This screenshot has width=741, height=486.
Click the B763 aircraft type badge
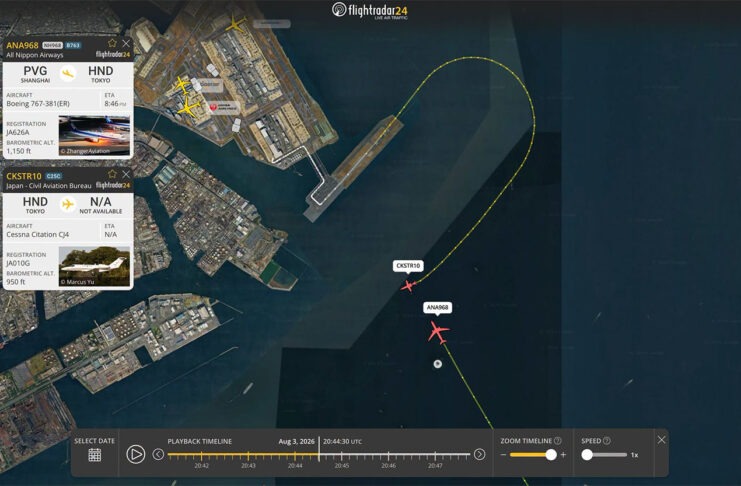point(73,45)
